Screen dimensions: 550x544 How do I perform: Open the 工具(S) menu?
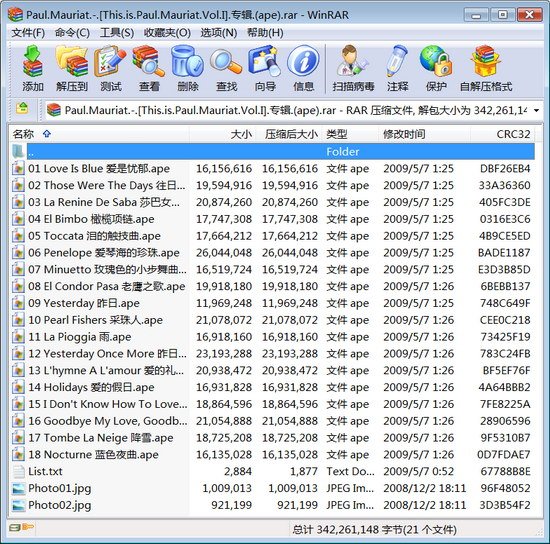pos(117,33)
